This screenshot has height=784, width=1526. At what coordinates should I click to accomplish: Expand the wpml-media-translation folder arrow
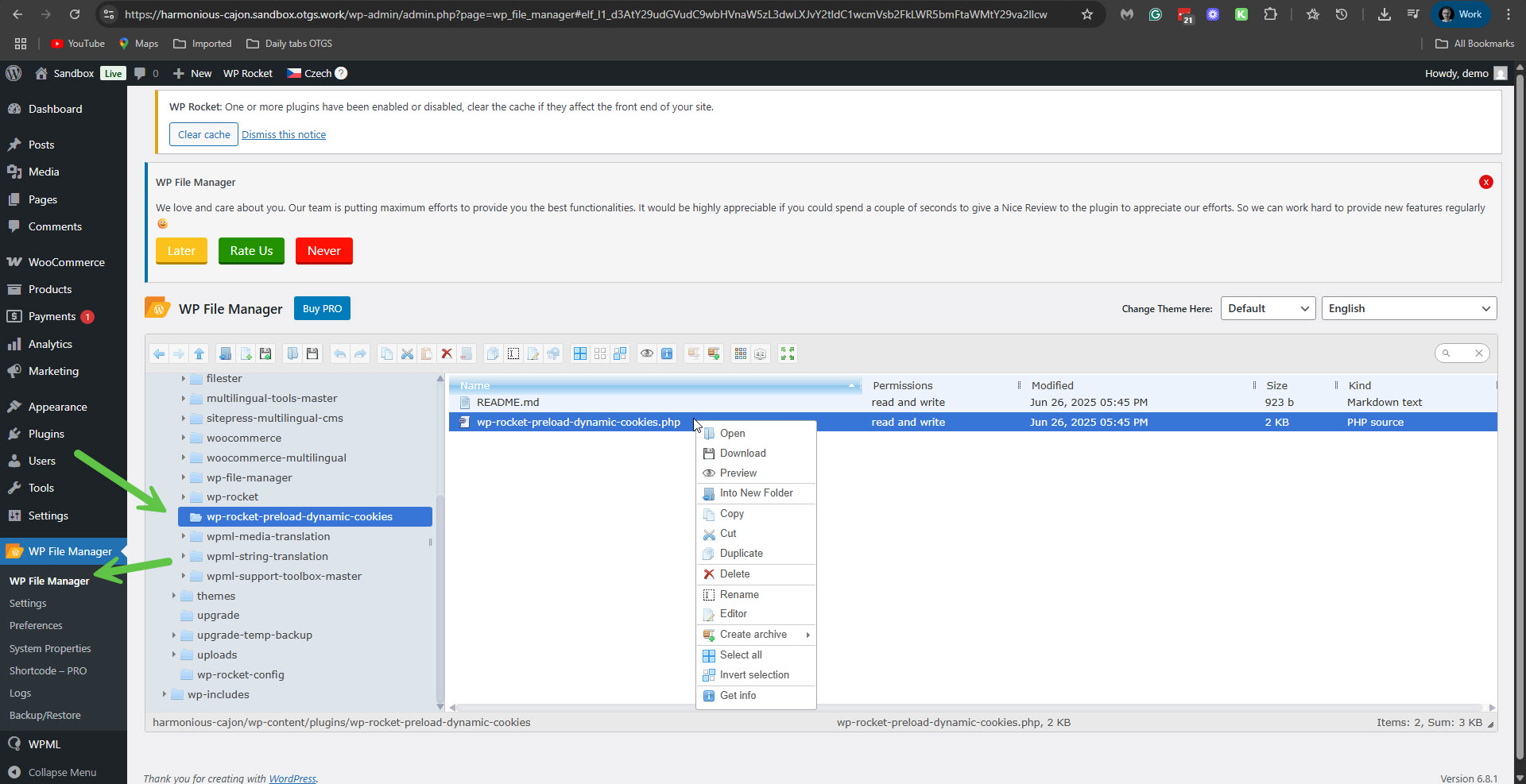[x=184, y=536]
